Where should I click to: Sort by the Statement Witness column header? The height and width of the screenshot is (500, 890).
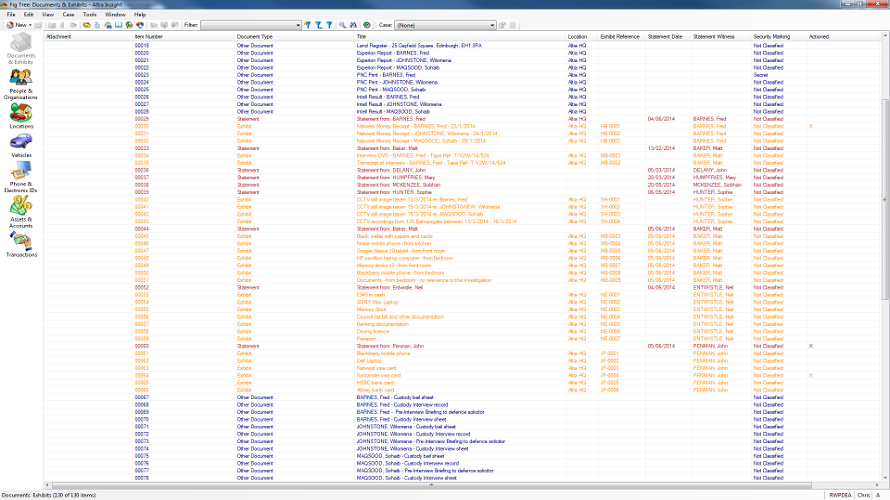(x=721, y=36)
